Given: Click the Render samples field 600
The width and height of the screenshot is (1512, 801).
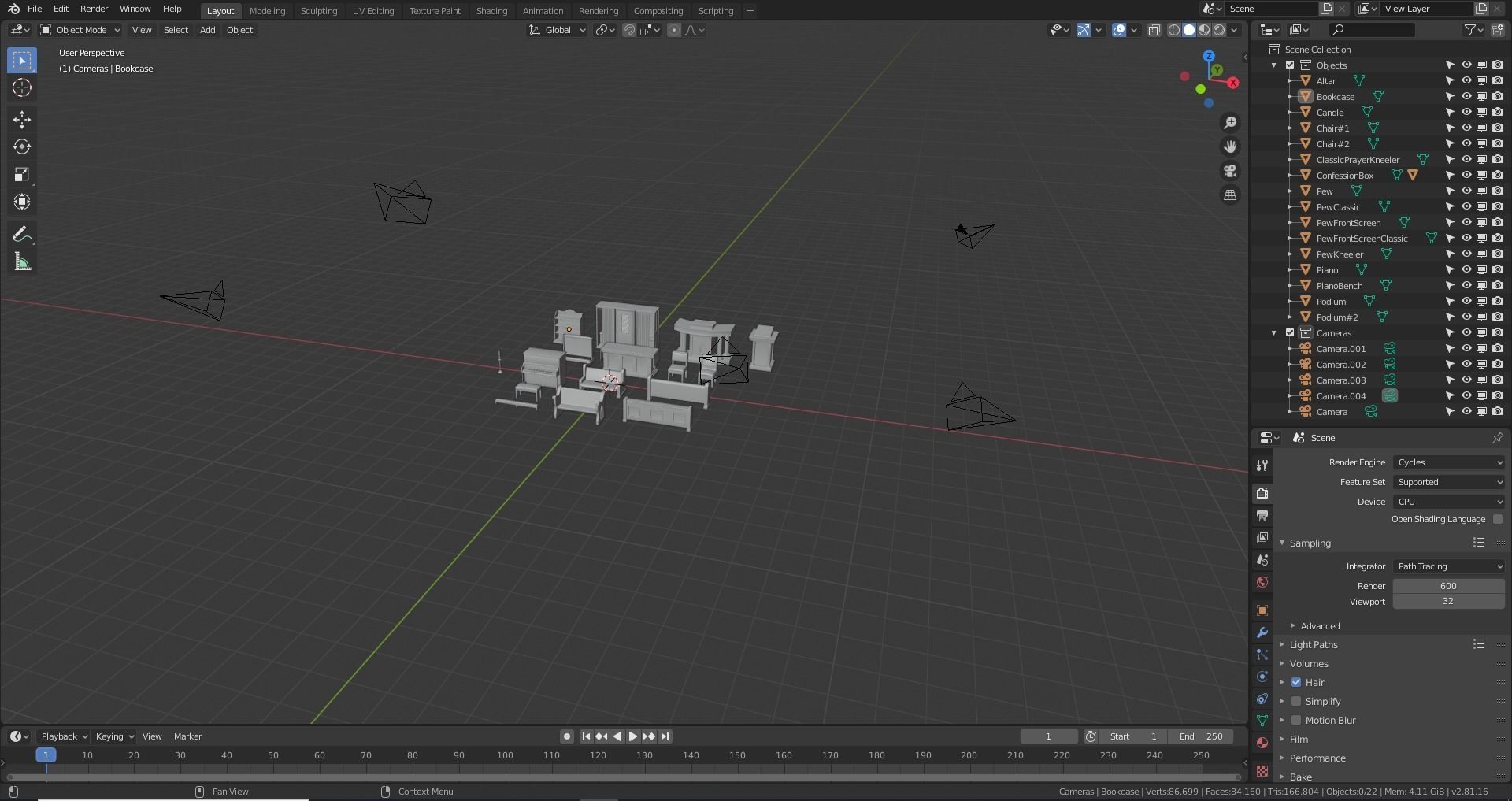Looking at the screenshot, I should coord(1449,586).
